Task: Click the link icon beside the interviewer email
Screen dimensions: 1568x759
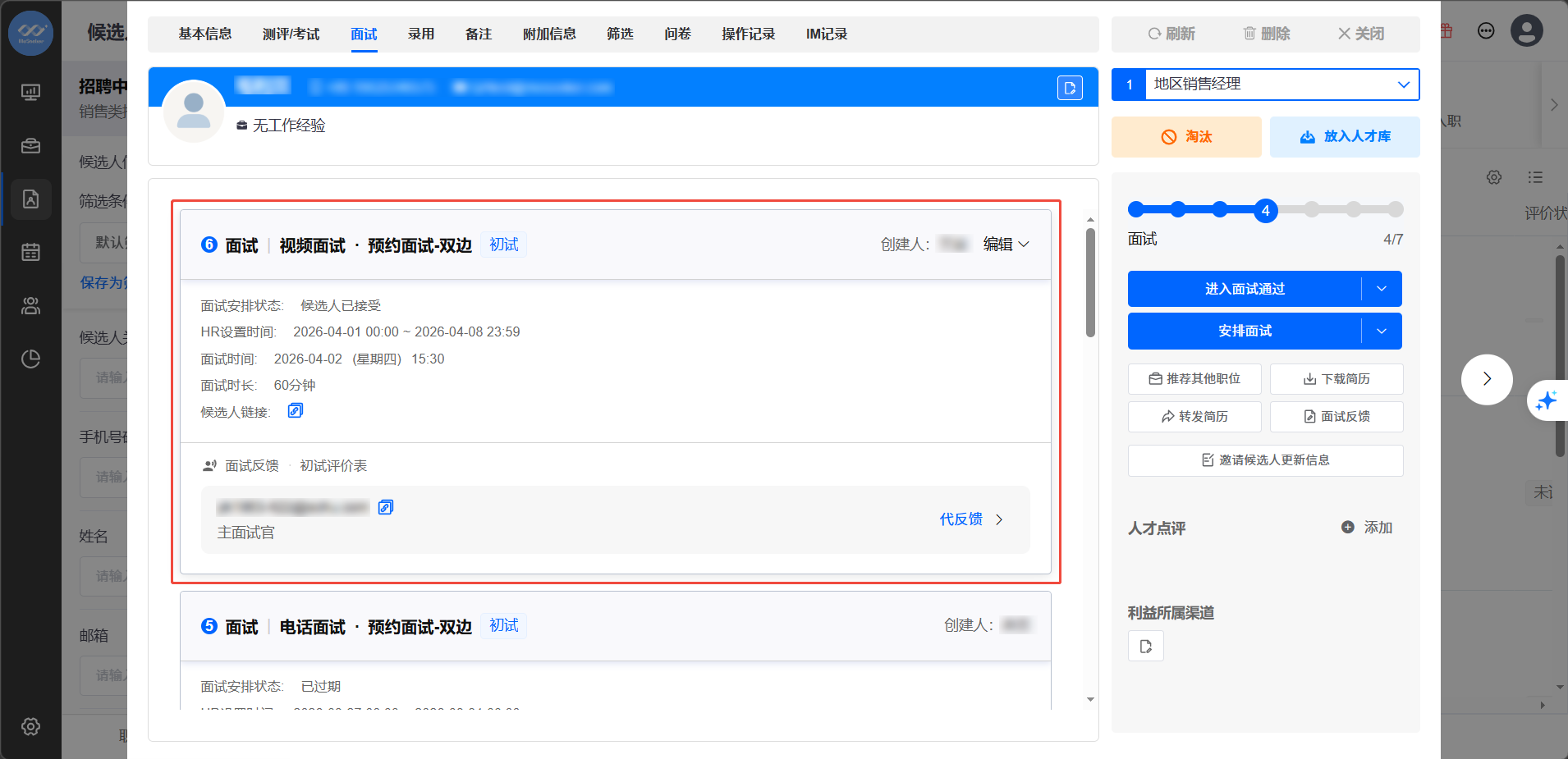Action: [x=386, y=507]
